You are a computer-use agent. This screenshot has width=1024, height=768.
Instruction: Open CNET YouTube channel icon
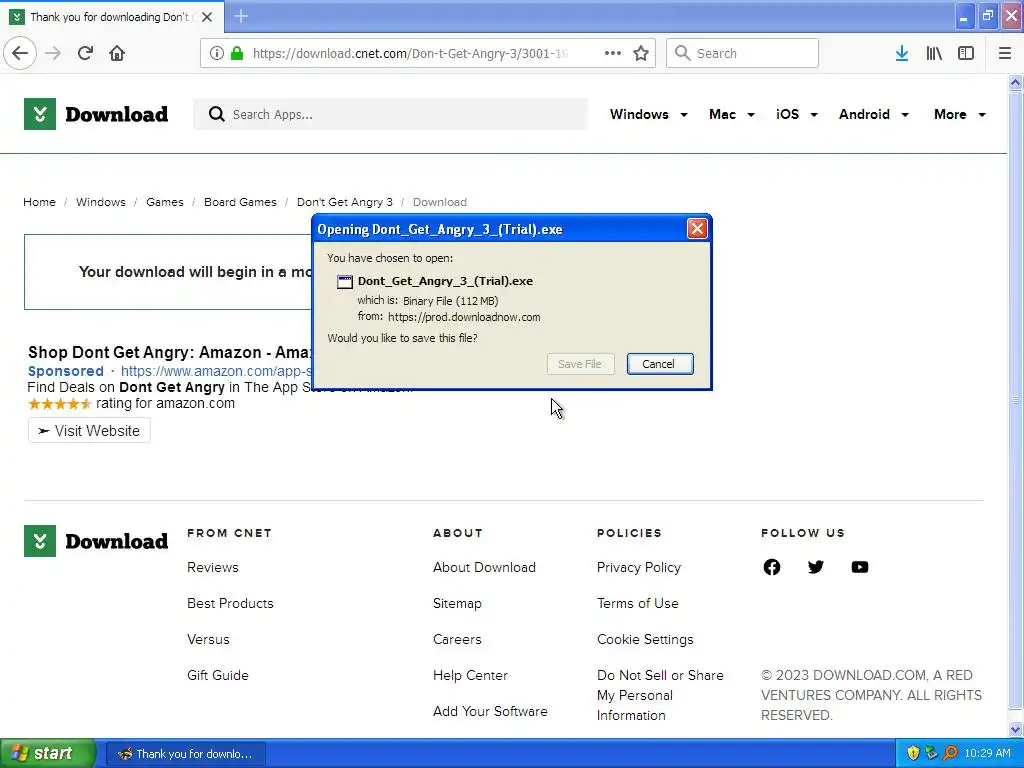[860, 567]
